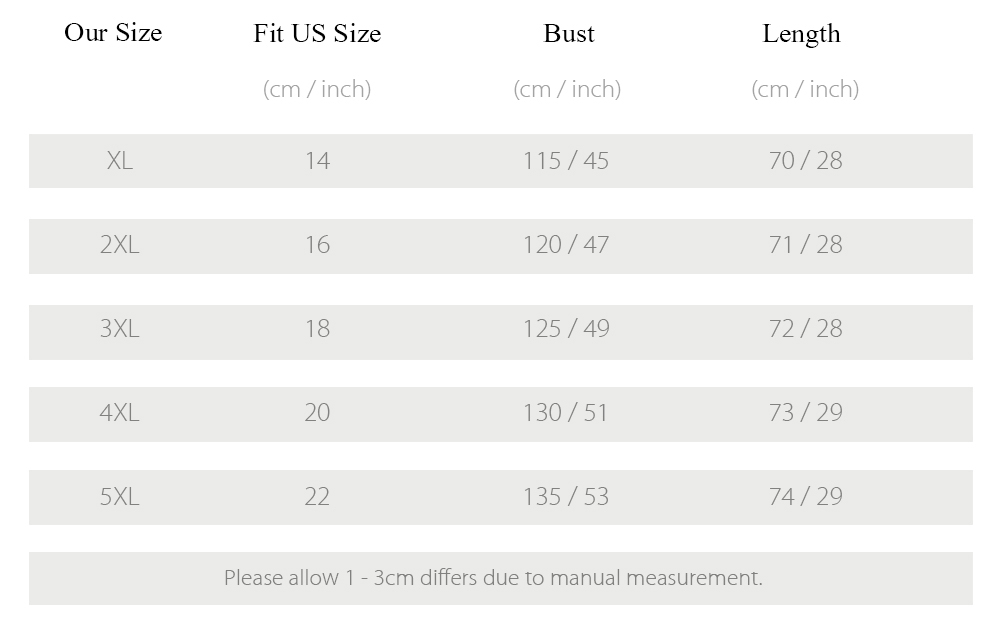The height and width of the screenshot is (625, 1000).
Task: Click the manual measurement note text
Action: (x=493, y=578)
